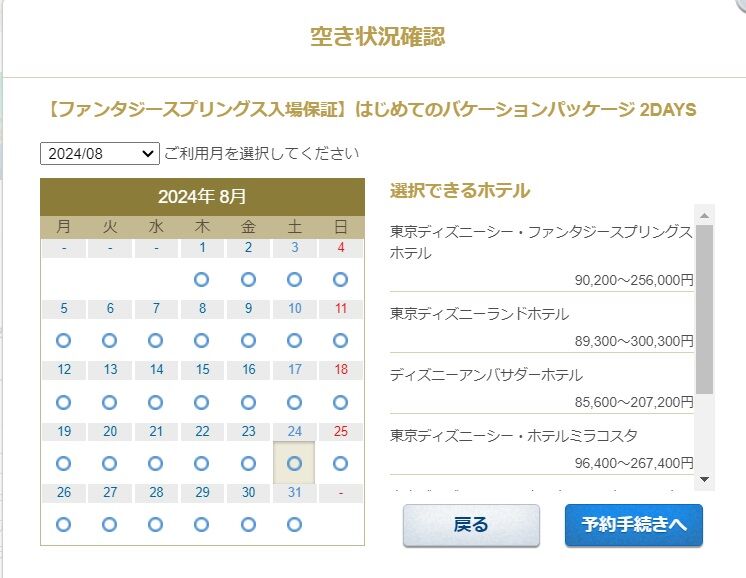Pick the August 26 availability circle

click(64, 524)
